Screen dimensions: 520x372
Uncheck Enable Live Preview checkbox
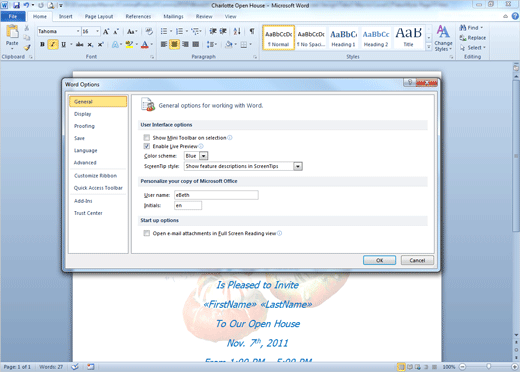tap(147, 146)
